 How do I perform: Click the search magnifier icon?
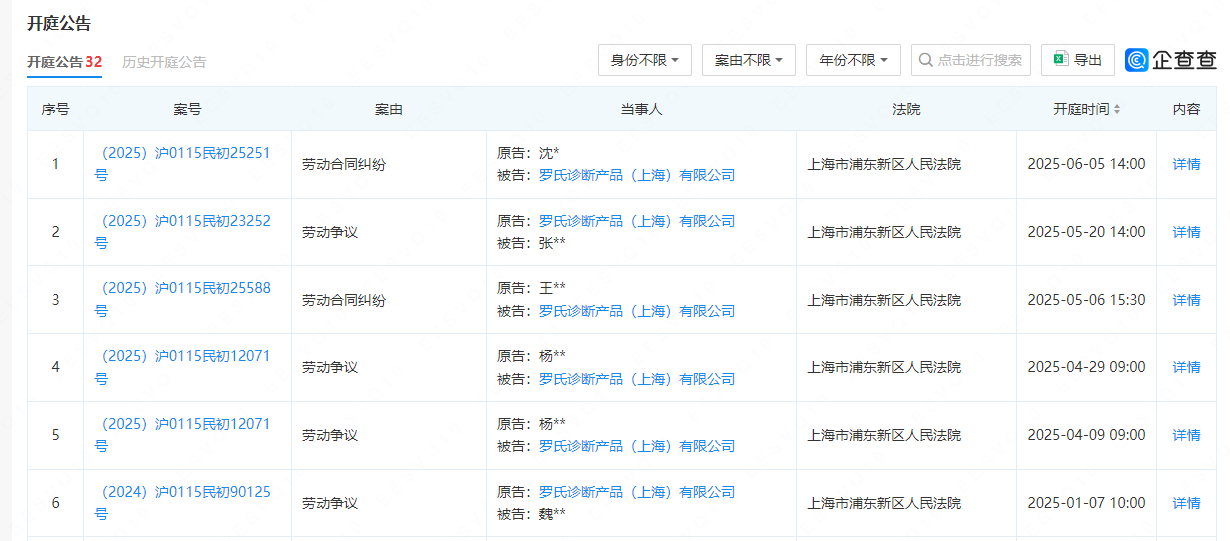tap(925, 60)
